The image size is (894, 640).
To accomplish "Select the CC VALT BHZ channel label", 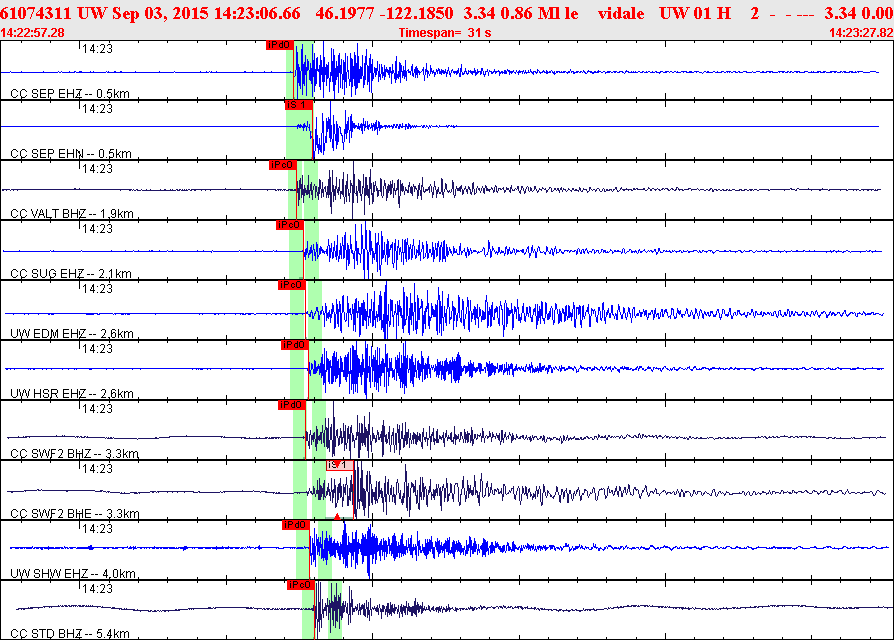I will click(x=73, y=213).
